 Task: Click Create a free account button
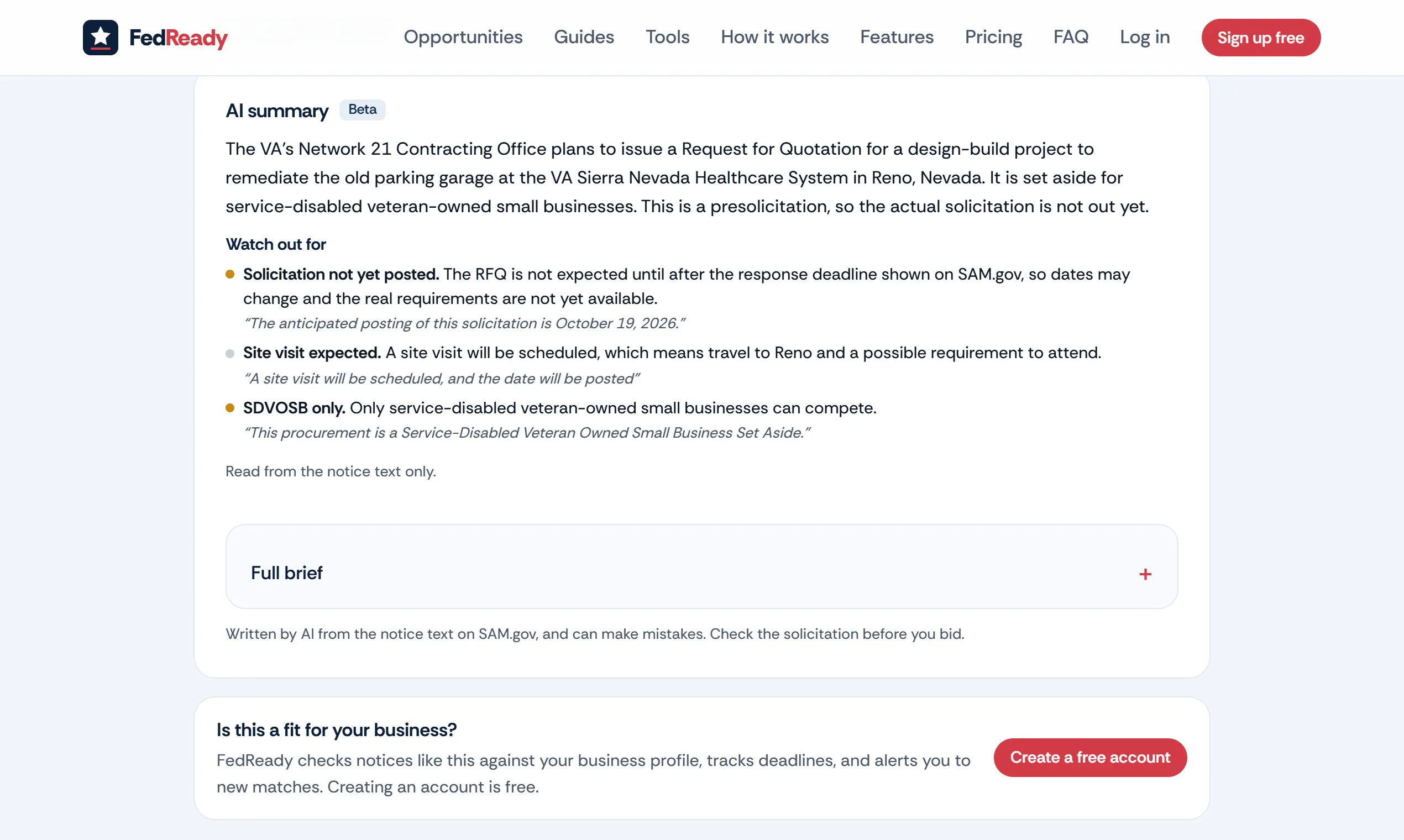pyautogui.click(x=1090, y=757)
